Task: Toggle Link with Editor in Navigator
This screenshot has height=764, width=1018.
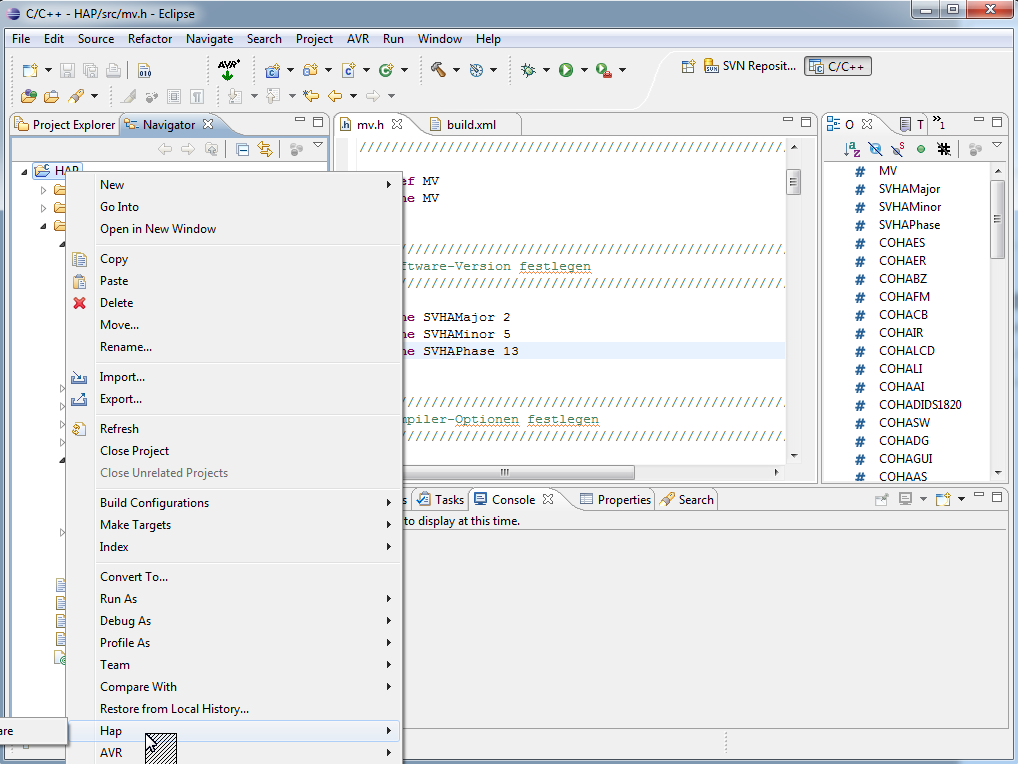Action: click(x=265, y=150)
